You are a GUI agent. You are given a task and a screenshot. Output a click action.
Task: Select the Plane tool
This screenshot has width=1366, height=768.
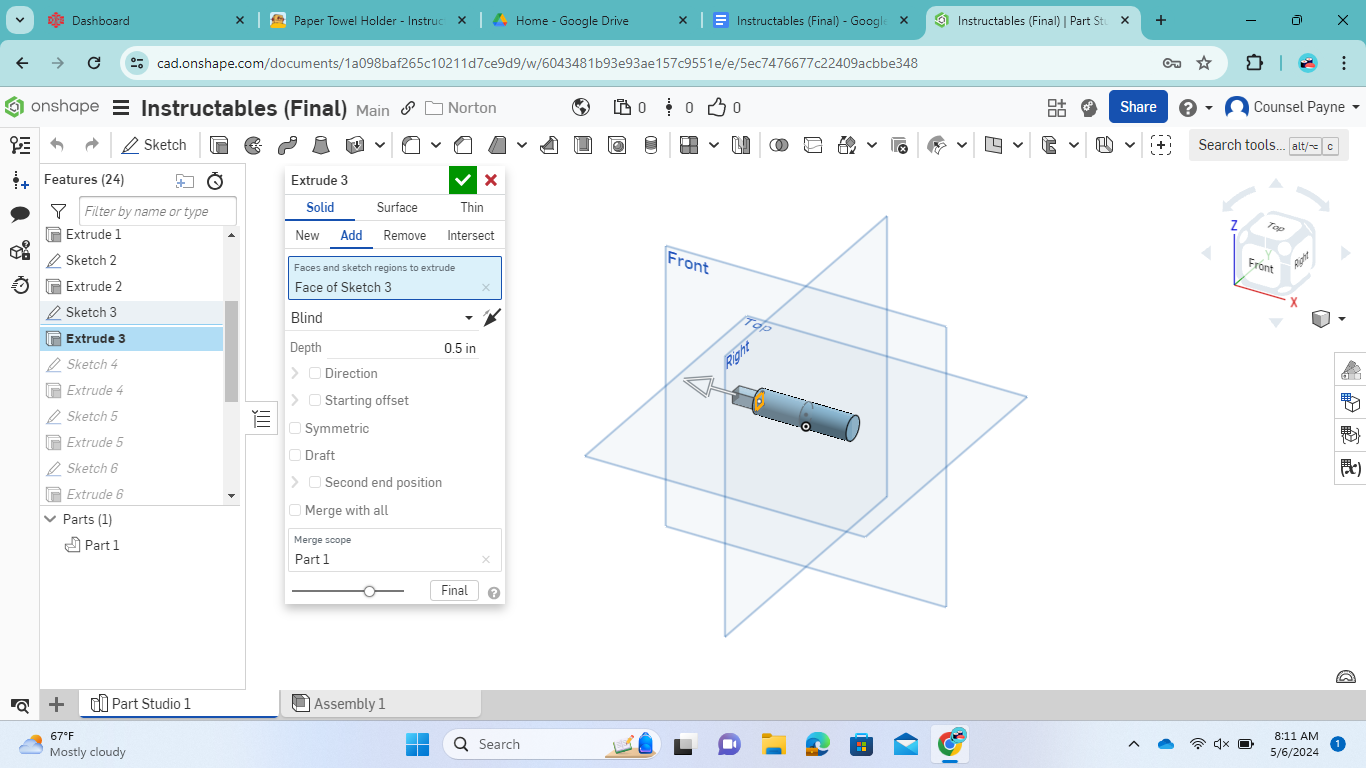[x=993, y=145]
